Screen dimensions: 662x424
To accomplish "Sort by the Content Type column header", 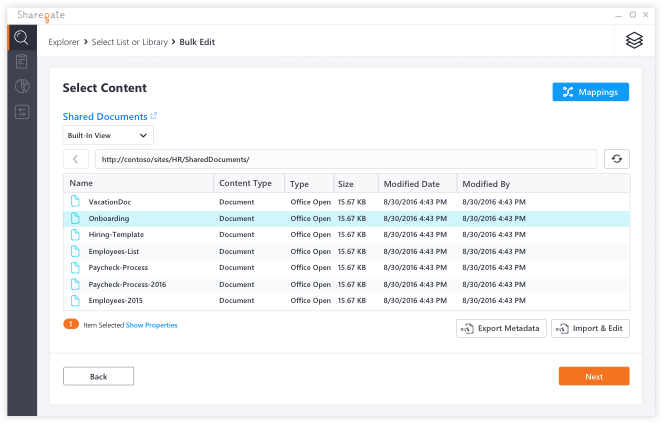I will click(x=249, y=183).
